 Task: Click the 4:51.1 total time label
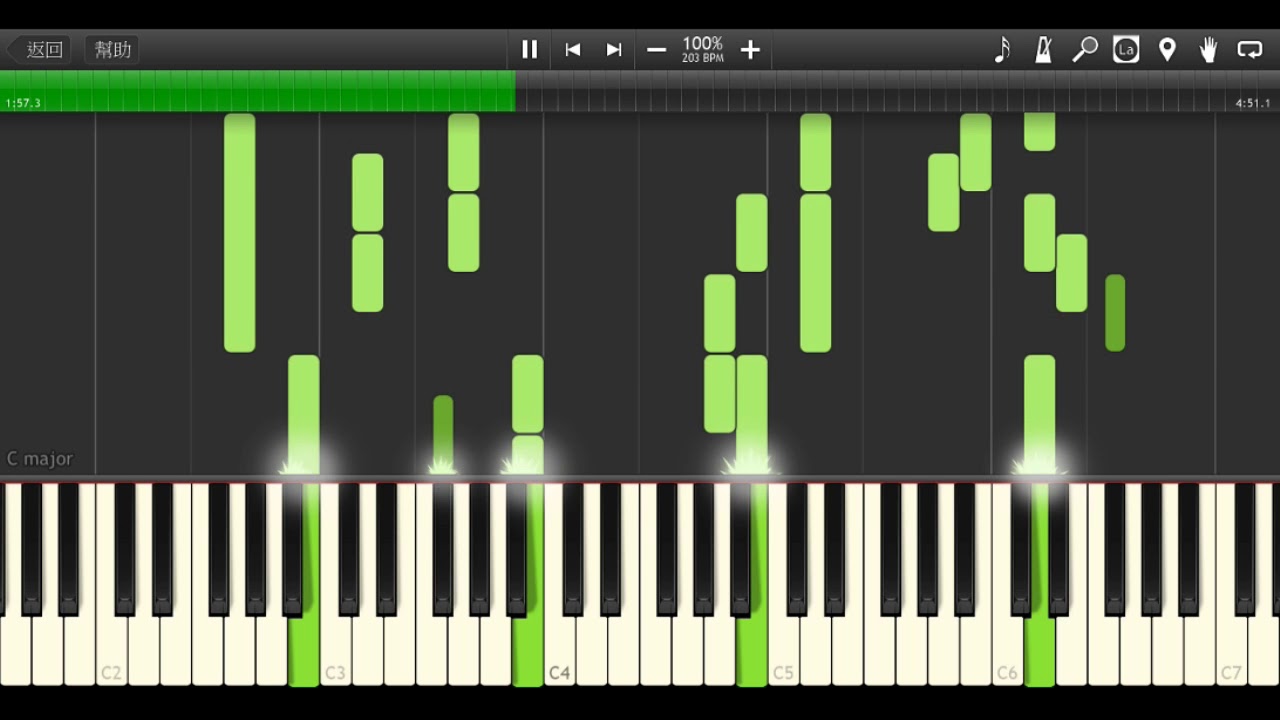[x=1253, y=103]
